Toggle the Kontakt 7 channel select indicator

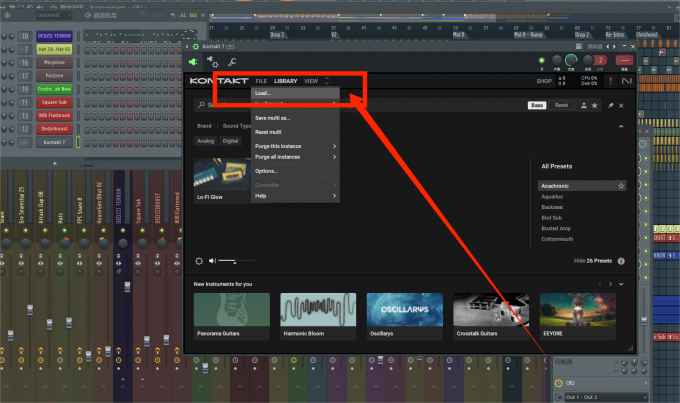(78, 142)
